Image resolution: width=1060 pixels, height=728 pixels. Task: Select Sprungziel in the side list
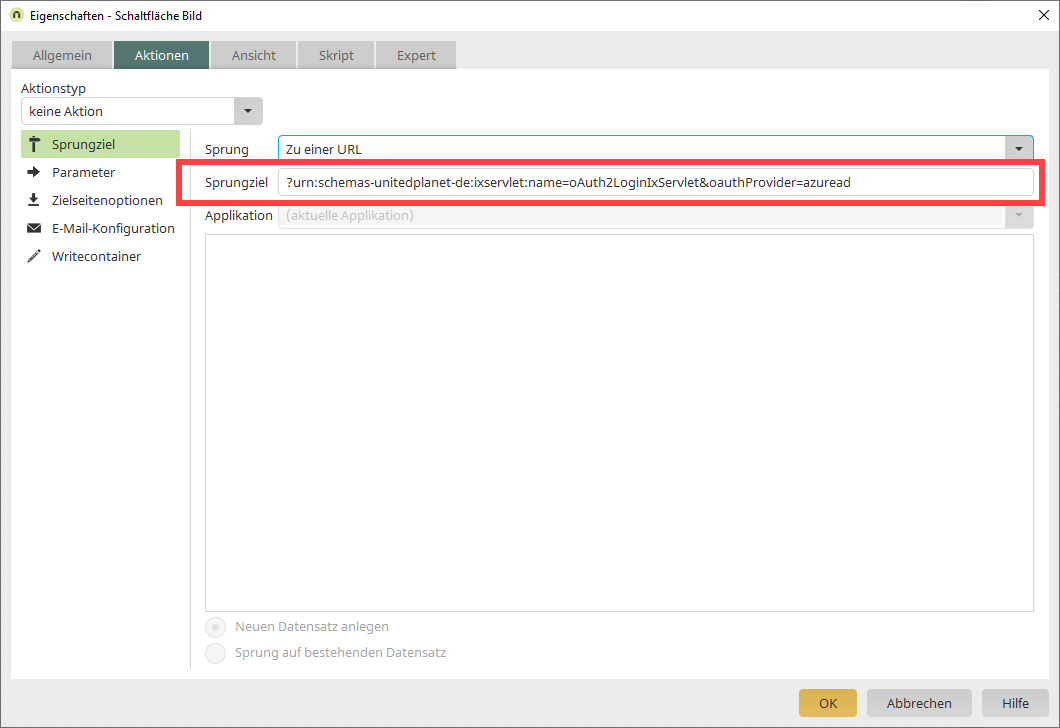pyautogui.click(x=101, y=144)
